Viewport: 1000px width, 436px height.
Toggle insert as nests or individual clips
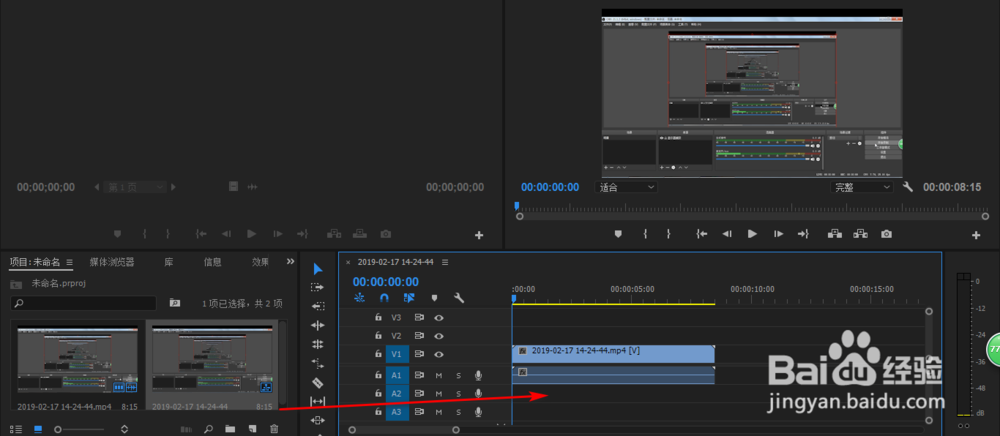point(359,297)
